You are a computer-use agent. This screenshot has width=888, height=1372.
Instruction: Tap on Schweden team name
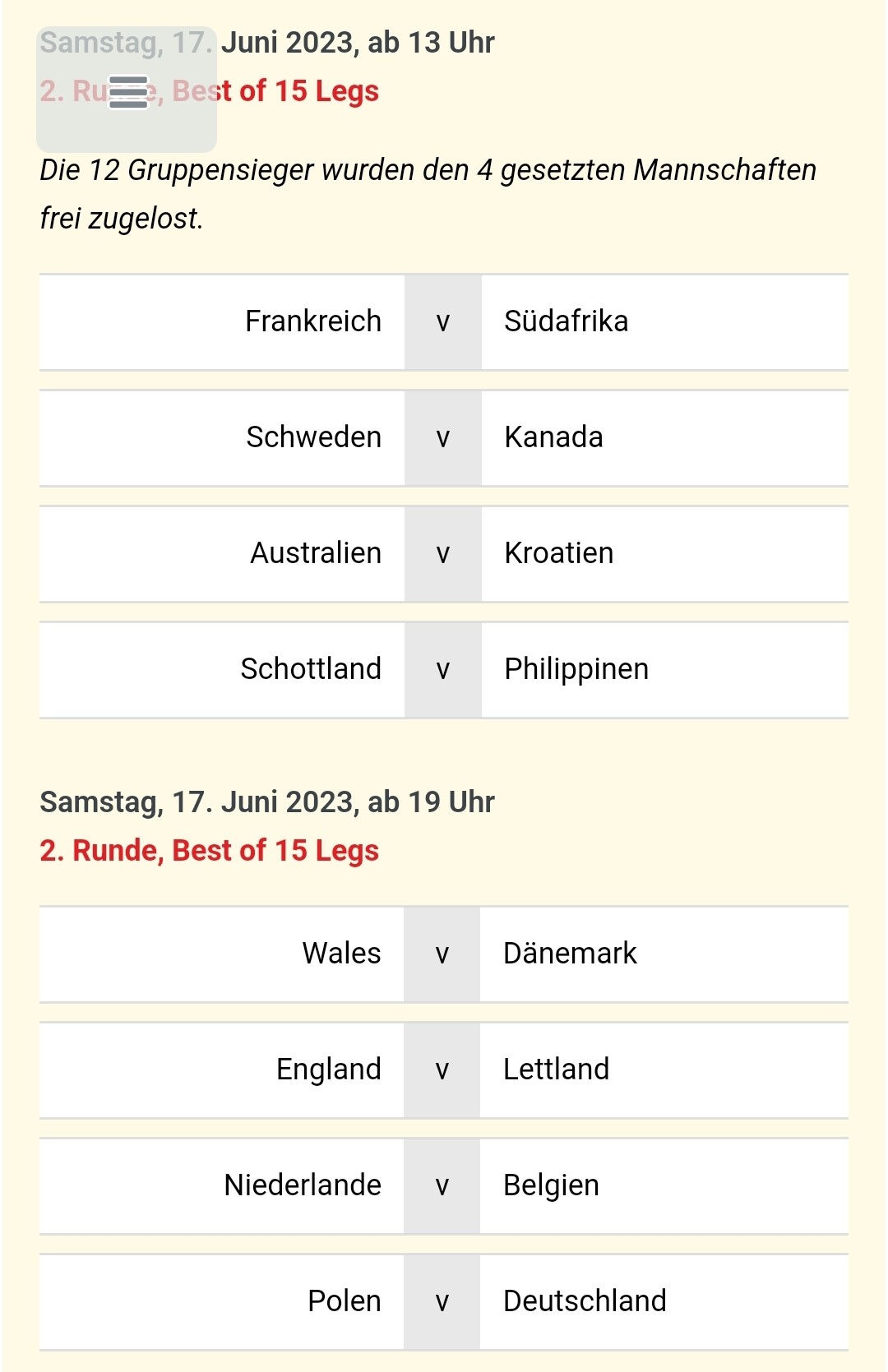point(313,437)
